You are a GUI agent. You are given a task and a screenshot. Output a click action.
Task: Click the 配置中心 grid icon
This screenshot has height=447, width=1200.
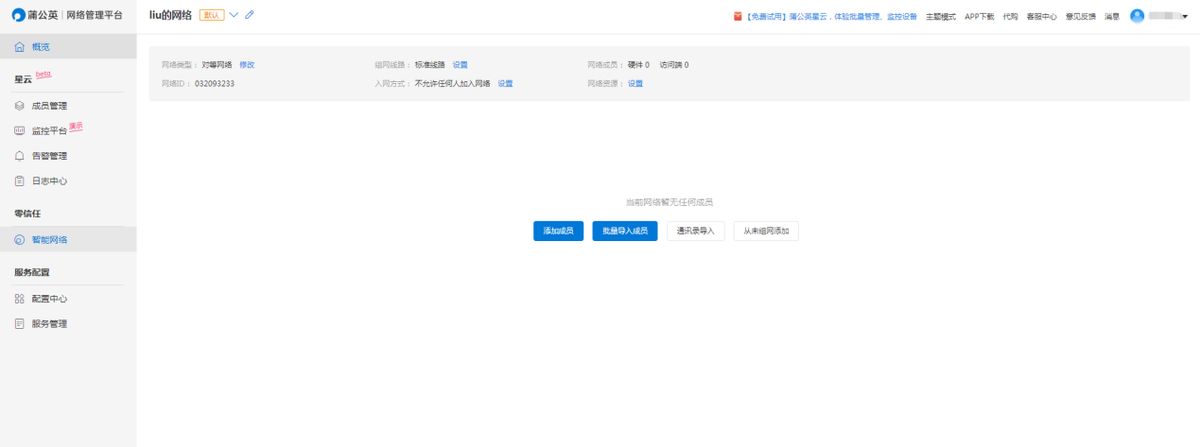[20, 299]
